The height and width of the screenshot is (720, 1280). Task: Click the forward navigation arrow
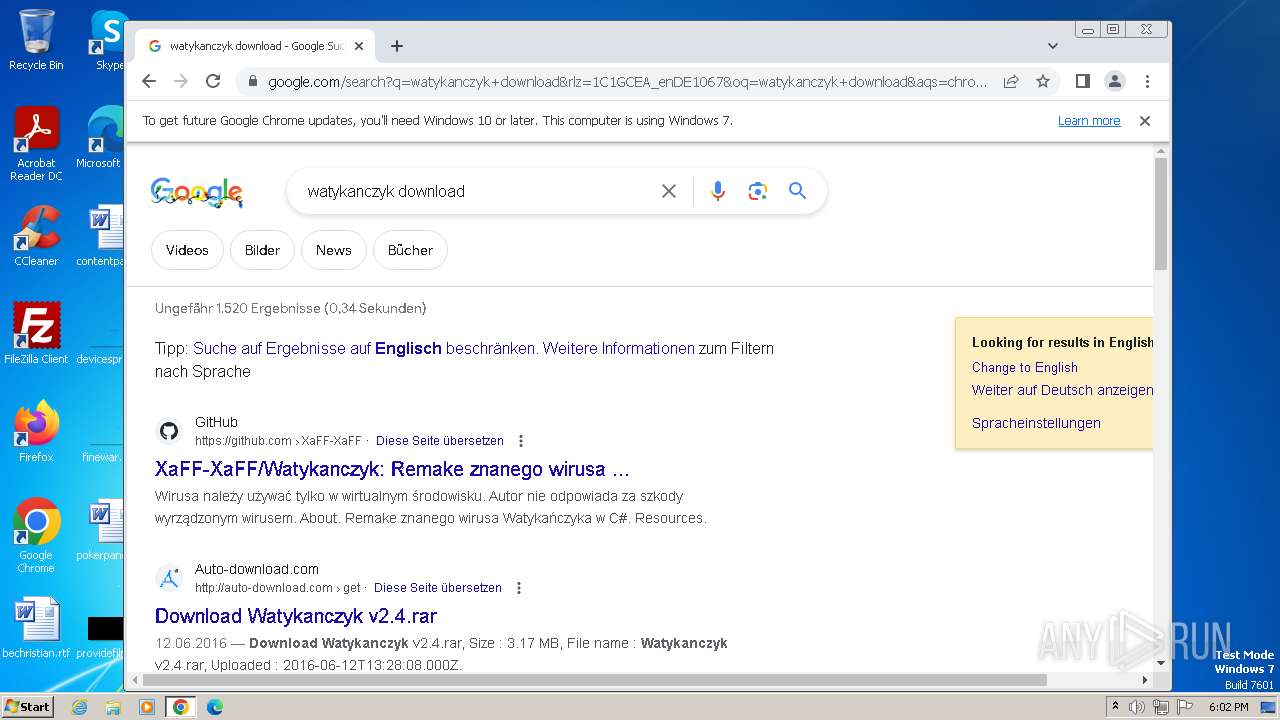click(181, 81)
